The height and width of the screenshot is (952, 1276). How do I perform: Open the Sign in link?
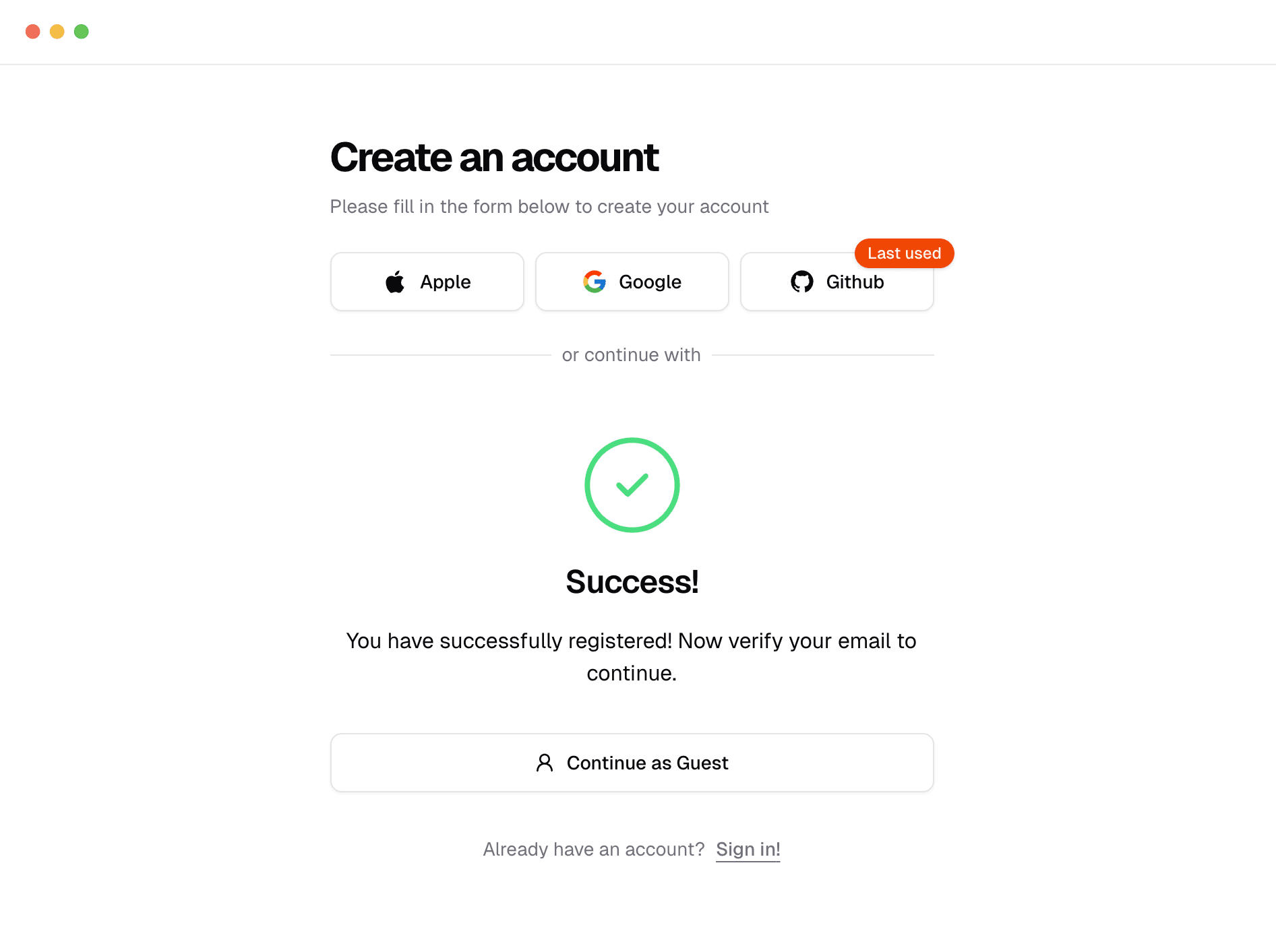(x=748, y=849)
